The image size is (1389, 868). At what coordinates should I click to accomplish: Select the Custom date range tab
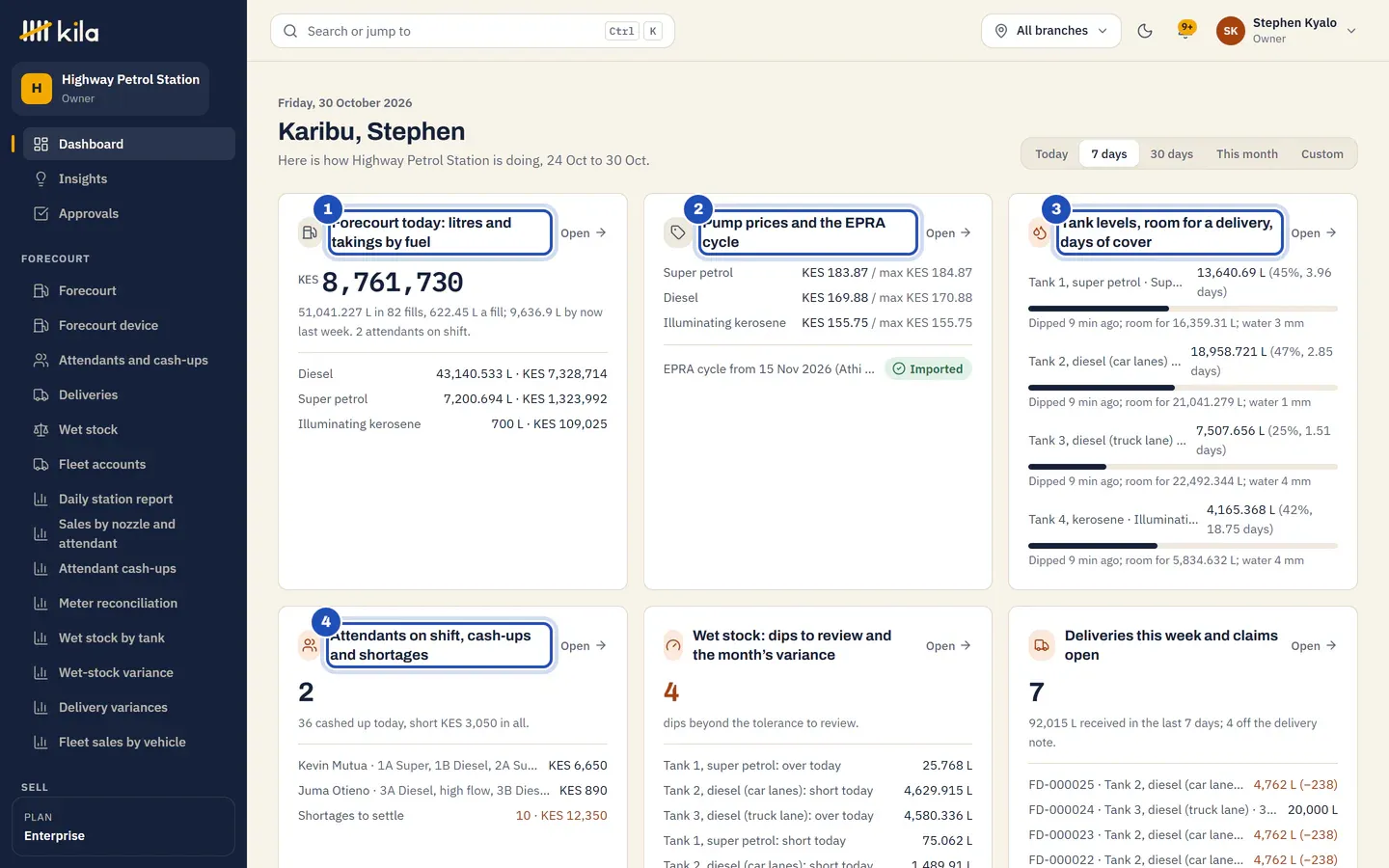click(x=1321, y=154)
